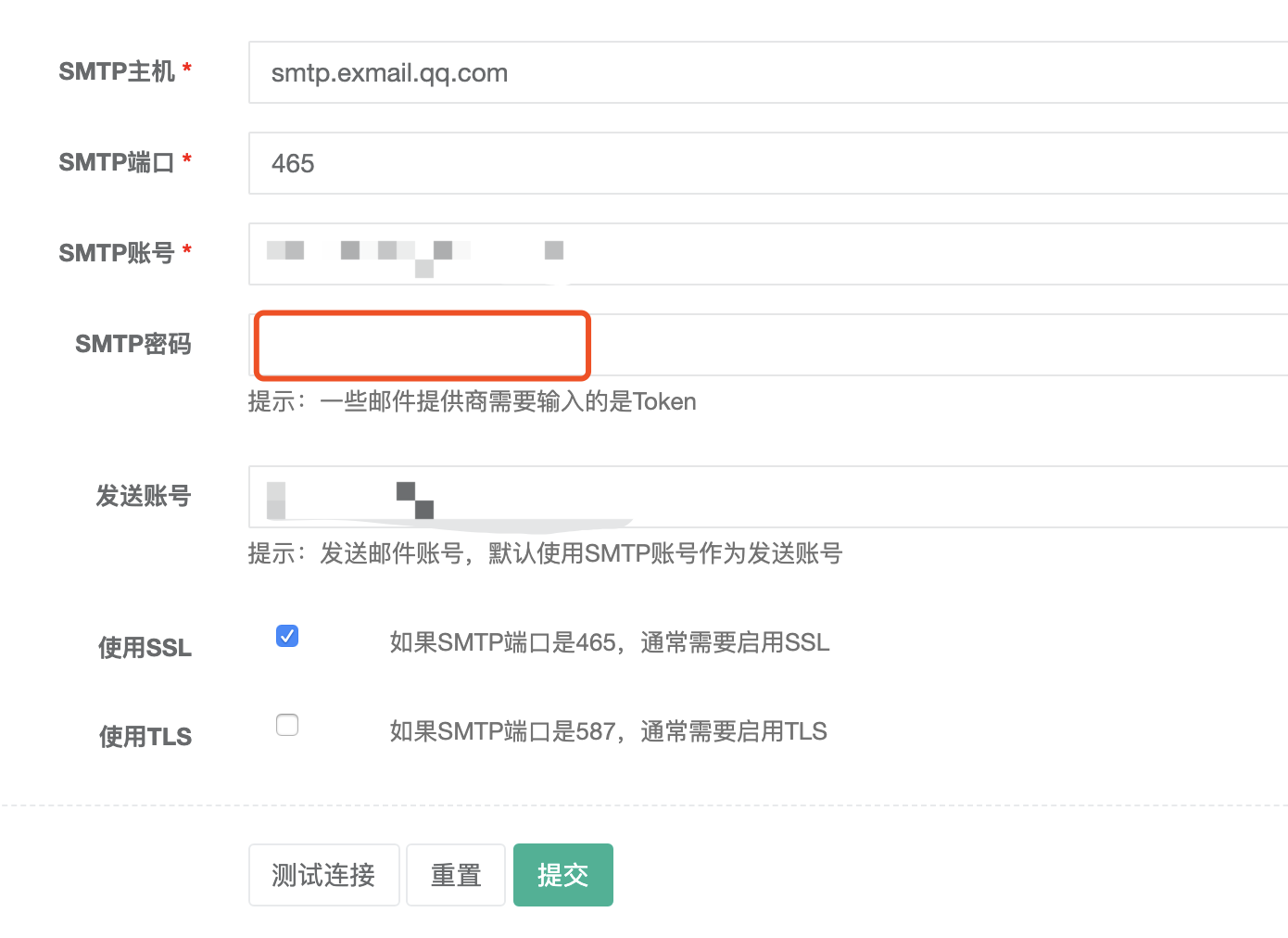Click the SMTP密码 password field
This screenshot has height=938, width=1288.
click(768, 345)
